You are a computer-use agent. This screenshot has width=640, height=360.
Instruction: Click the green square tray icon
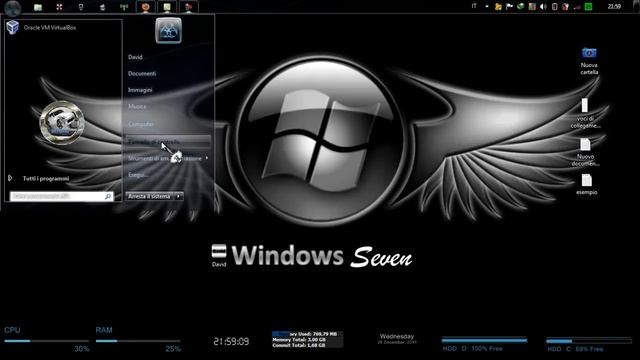tap(588, 7)
